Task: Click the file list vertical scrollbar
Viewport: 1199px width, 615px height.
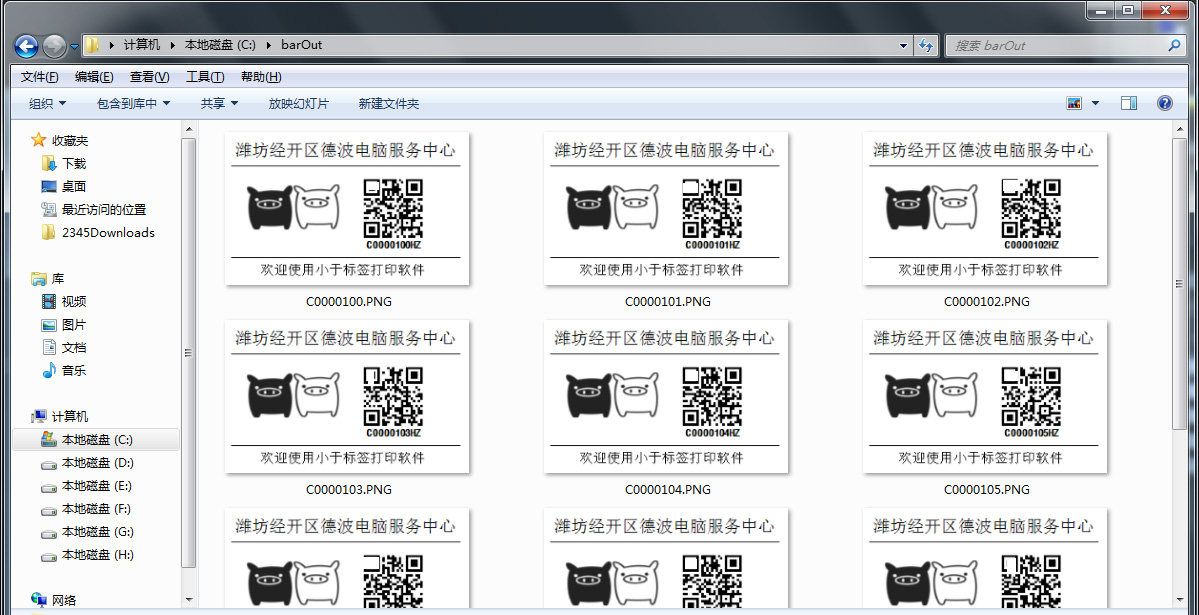Action: click(x=1179, y=283)
